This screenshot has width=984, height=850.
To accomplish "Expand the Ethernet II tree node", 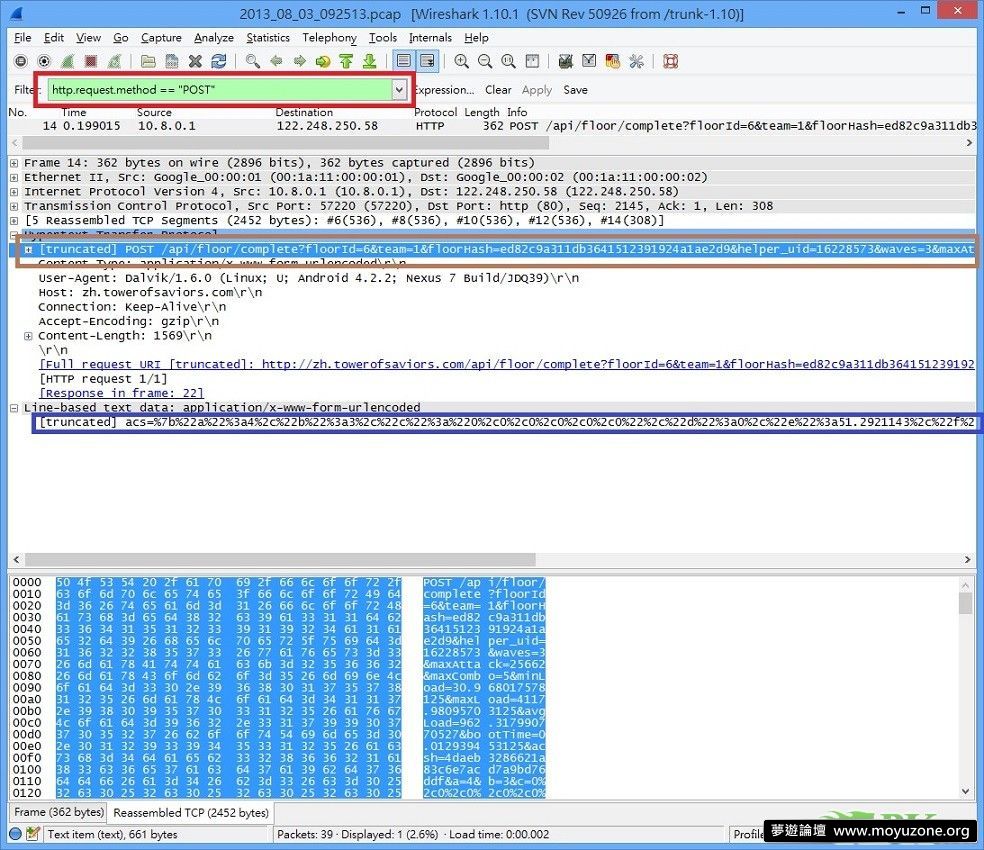I will coord(14,177).
